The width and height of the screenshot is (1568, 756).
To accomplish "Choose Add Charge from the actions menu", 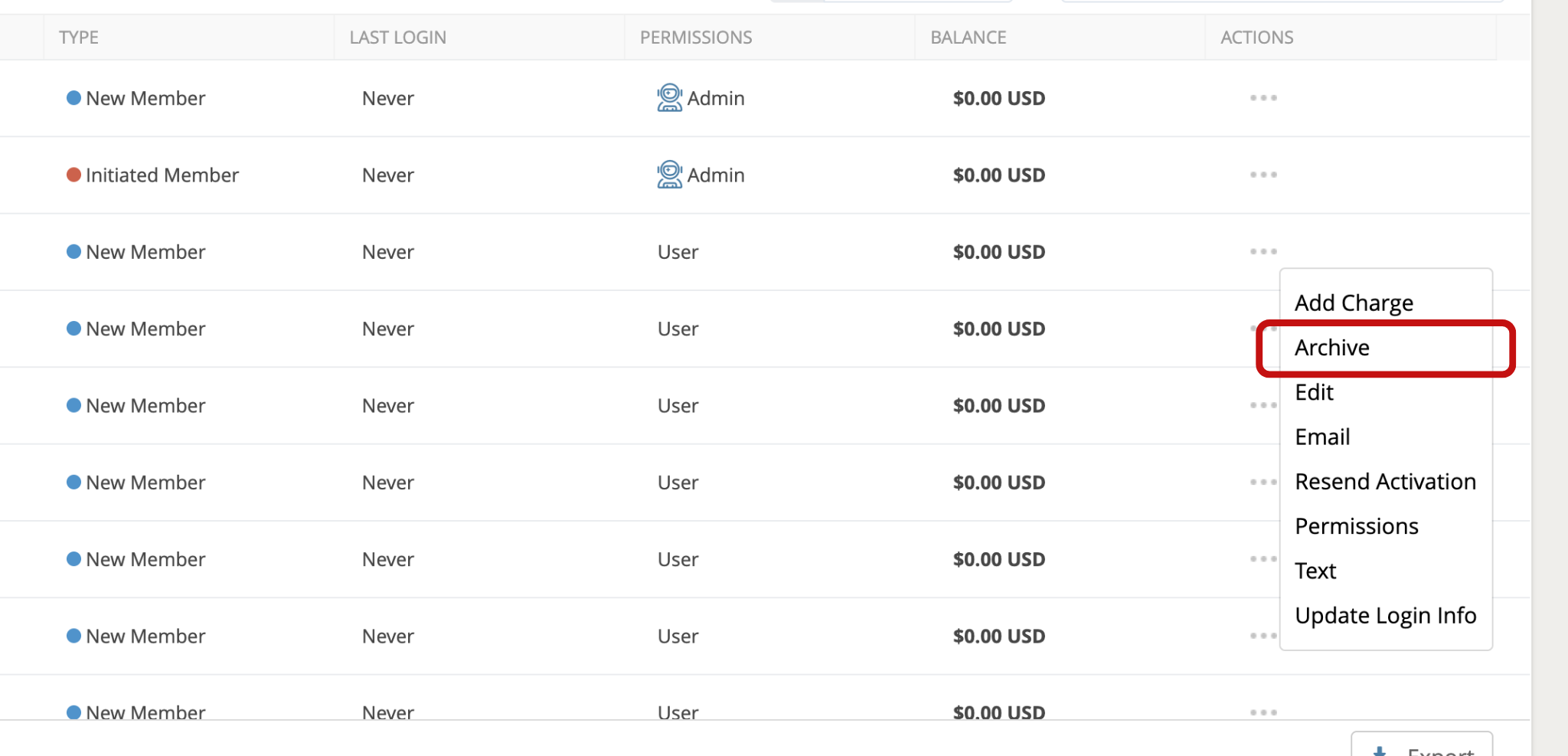I will click(x=1354, y=303).
